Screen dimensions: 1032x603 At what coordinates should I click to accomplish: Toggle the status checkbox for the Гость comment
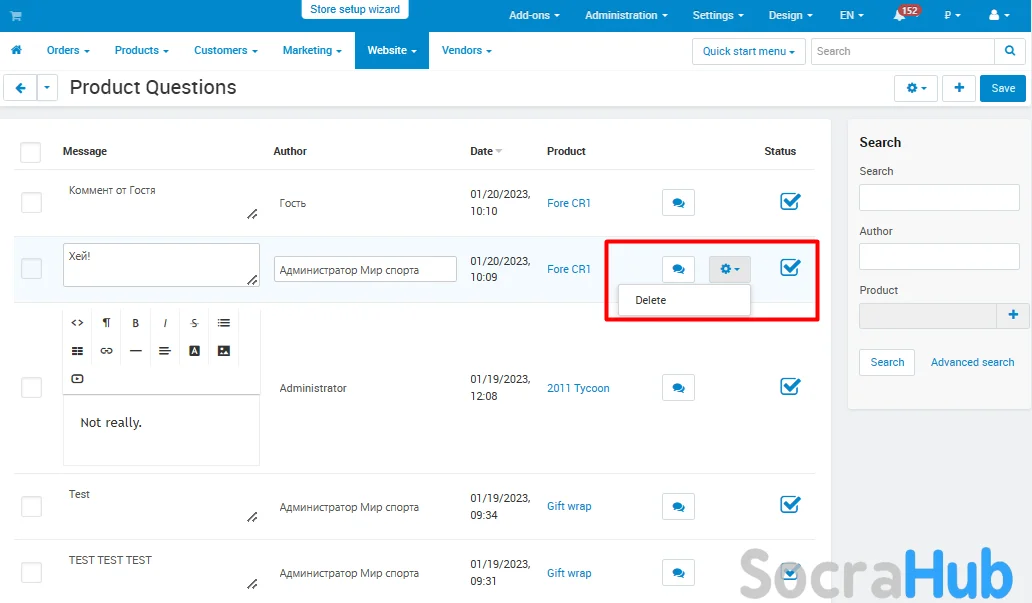(790, 202)
